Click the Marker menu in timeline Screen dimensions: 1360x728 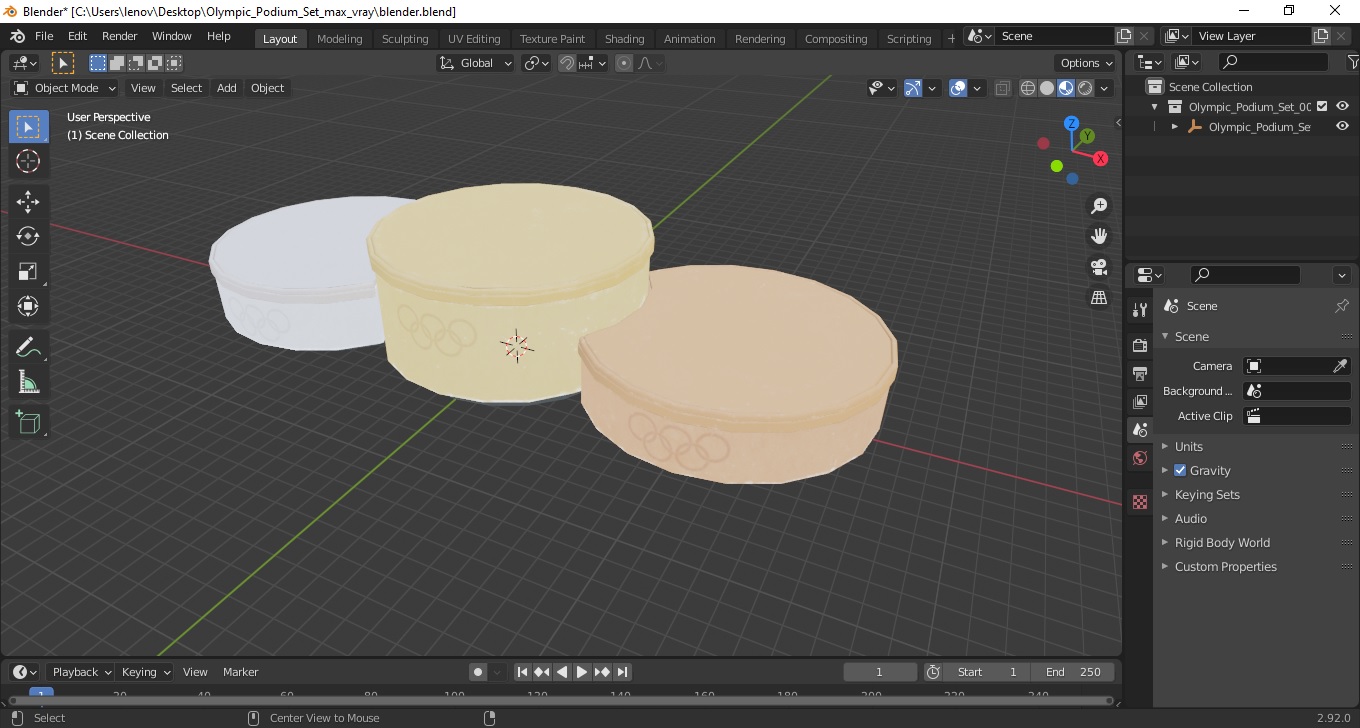[240, 672]
